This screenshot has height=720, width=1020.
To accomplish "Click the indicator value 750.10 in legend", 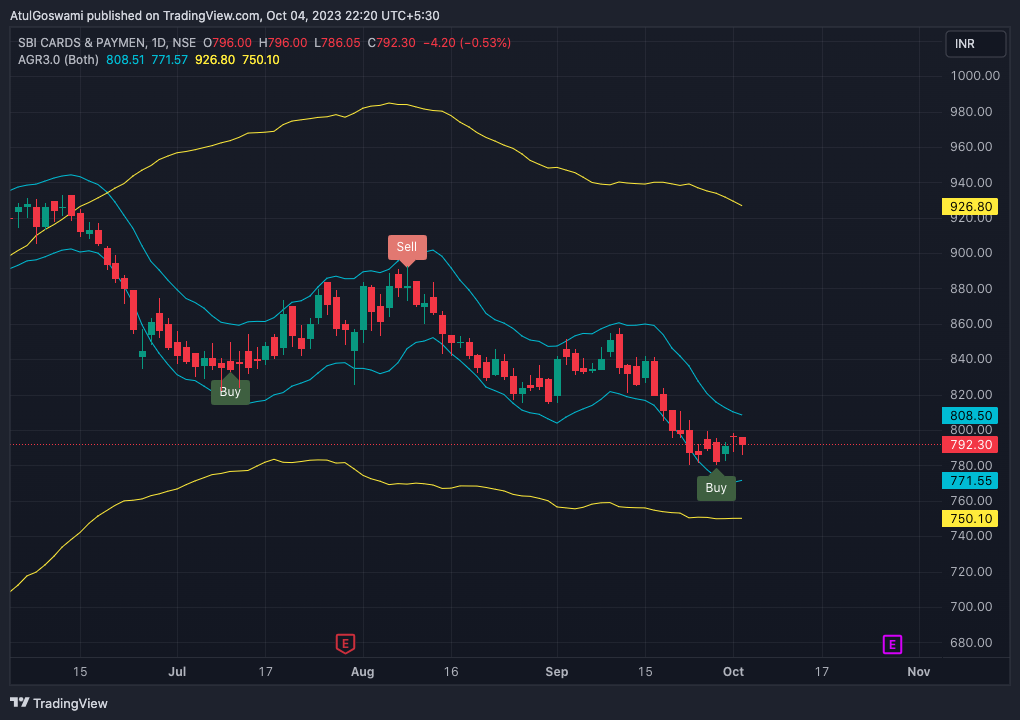I will click(261, 60).
